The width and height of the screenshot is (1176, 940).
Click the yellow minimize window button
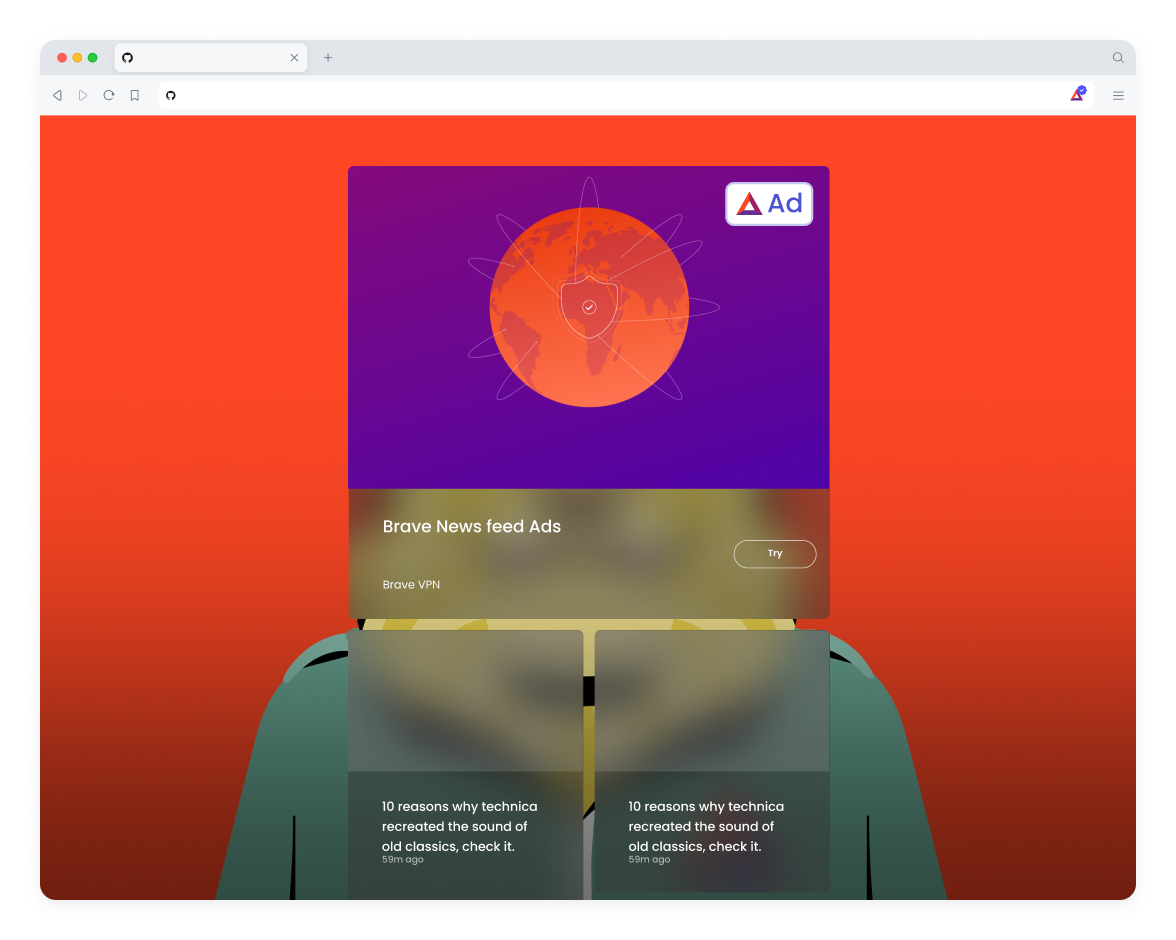click(77, 58)
